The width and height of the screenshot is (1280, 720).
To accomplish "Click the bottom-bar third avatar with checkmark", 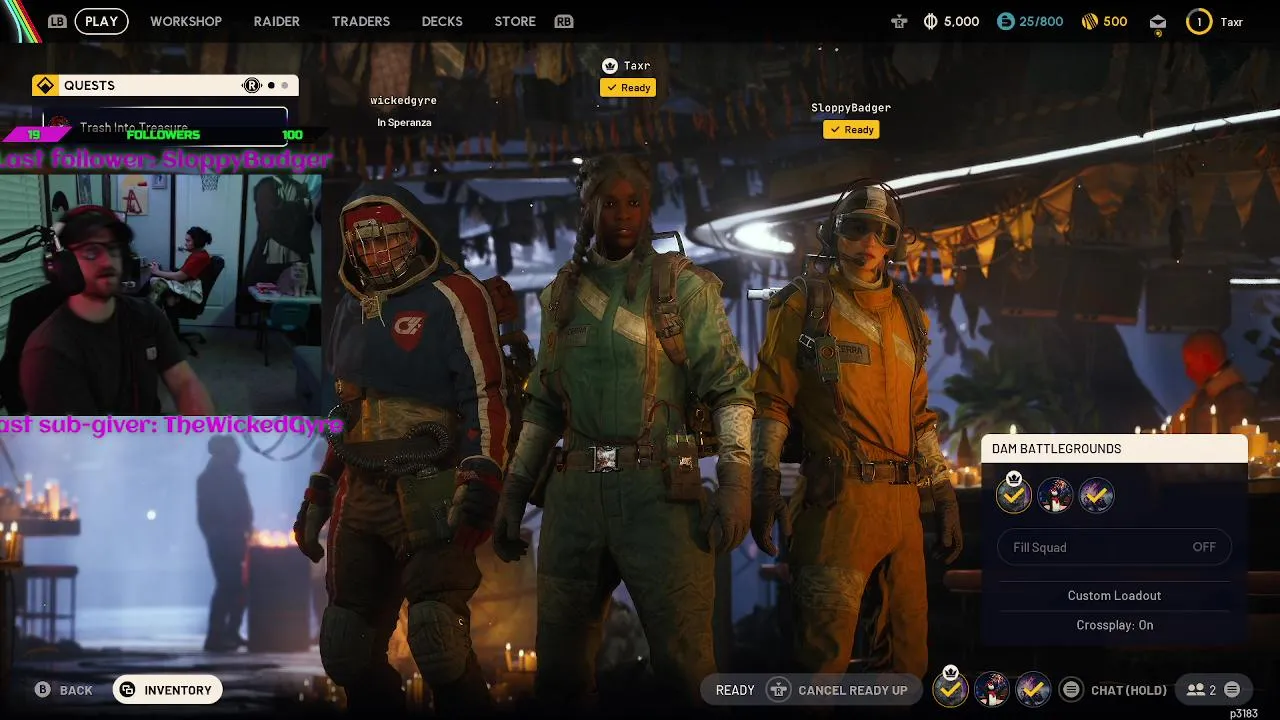I will tap(1033, 689).
